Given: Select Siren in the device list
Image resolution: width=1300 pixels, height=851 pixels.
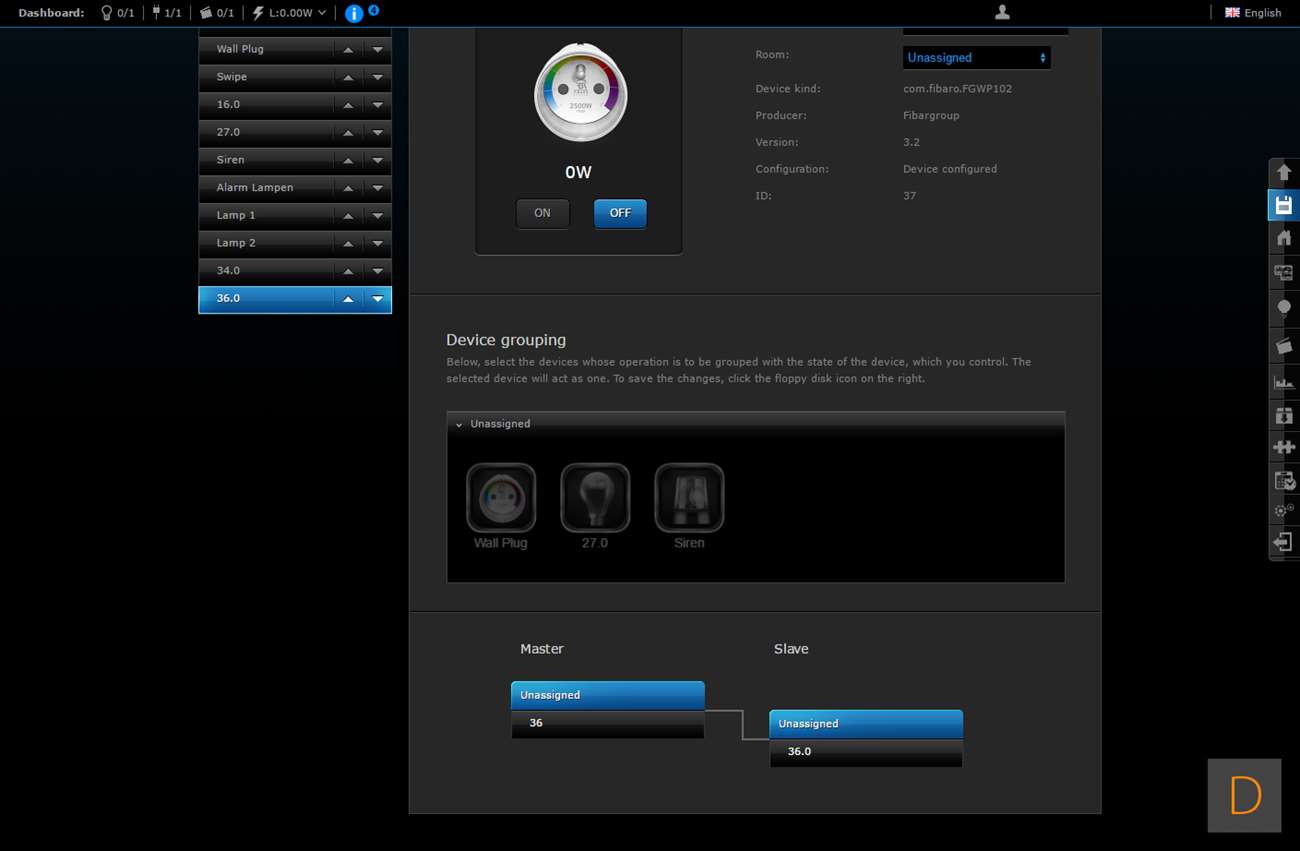Looking at the screenshot, I should 264,160.
